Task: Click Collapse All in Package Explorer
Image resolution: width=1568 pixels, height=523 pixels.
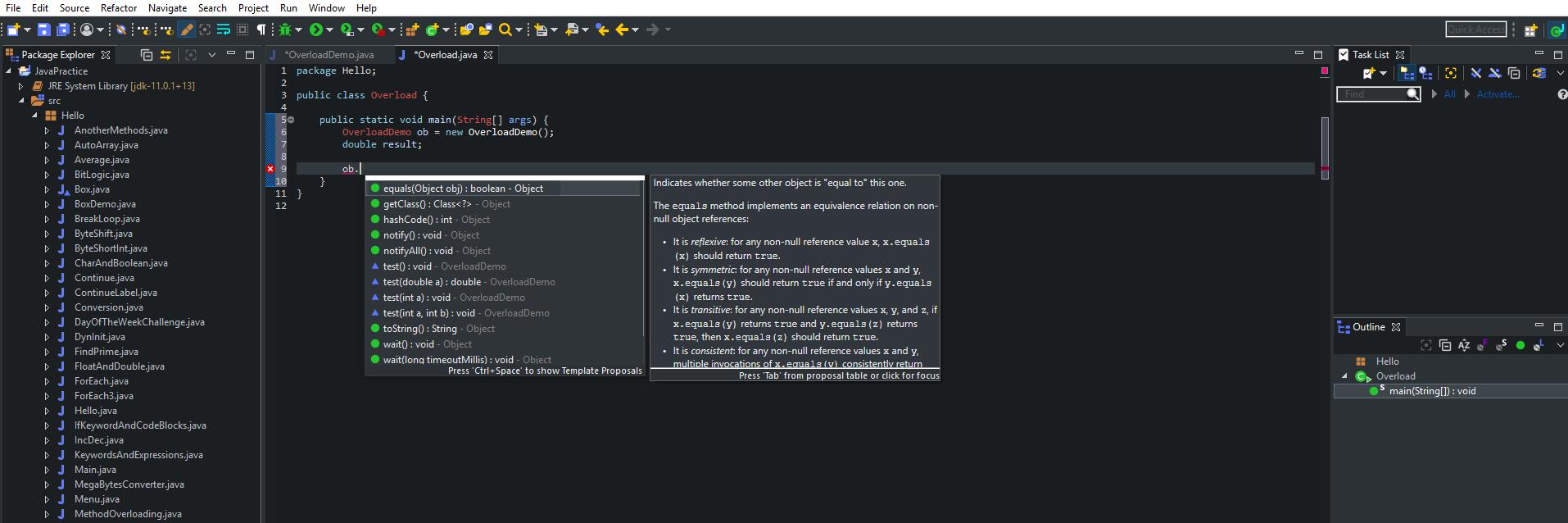Action: pyautogui.click(x=146, y=55)
